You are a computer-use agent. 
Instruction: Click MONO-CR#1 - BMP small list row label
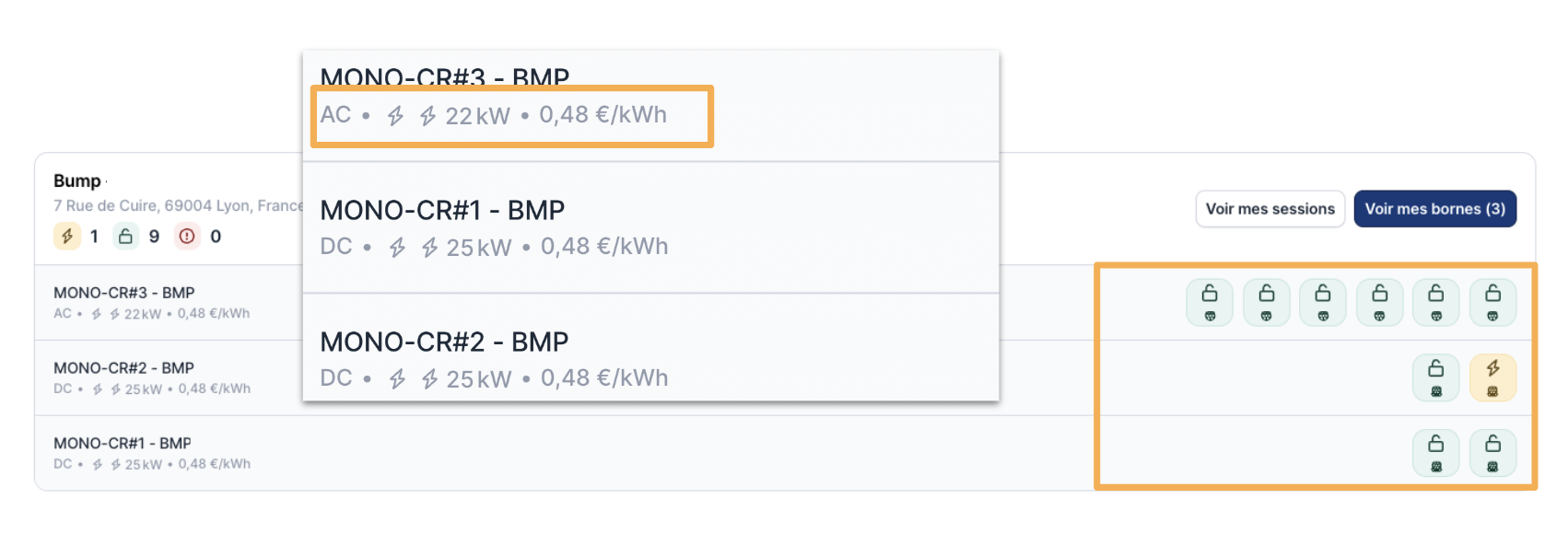122,444
